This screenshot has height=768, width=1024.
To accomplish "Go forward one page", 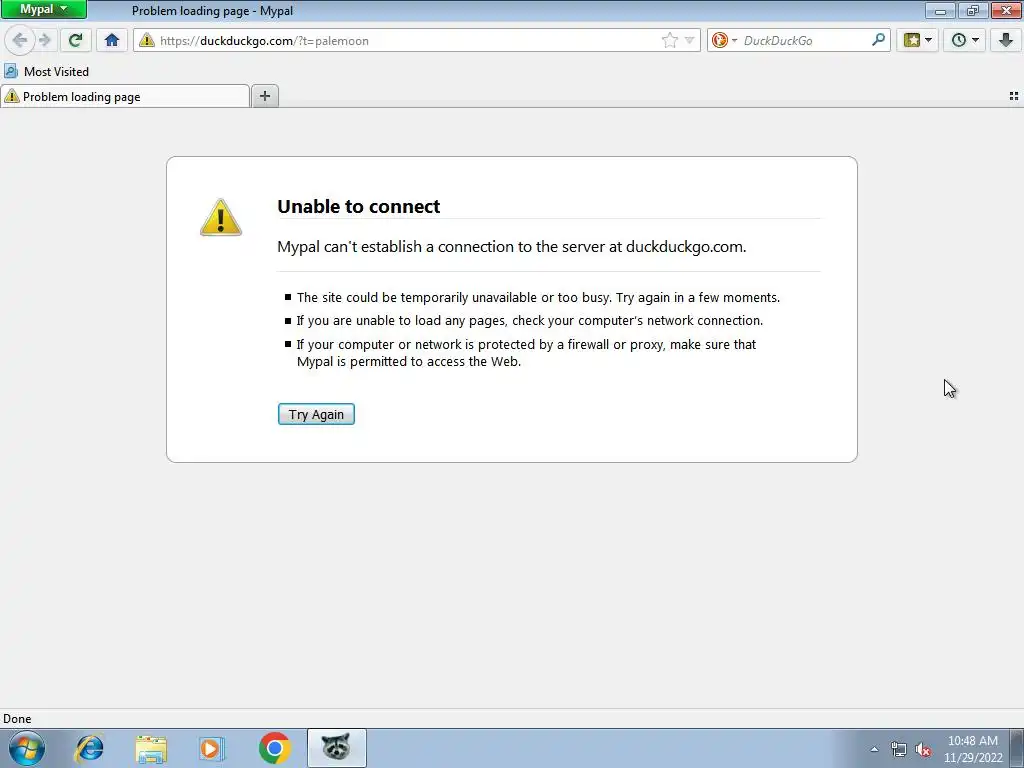I will (44, 40).
